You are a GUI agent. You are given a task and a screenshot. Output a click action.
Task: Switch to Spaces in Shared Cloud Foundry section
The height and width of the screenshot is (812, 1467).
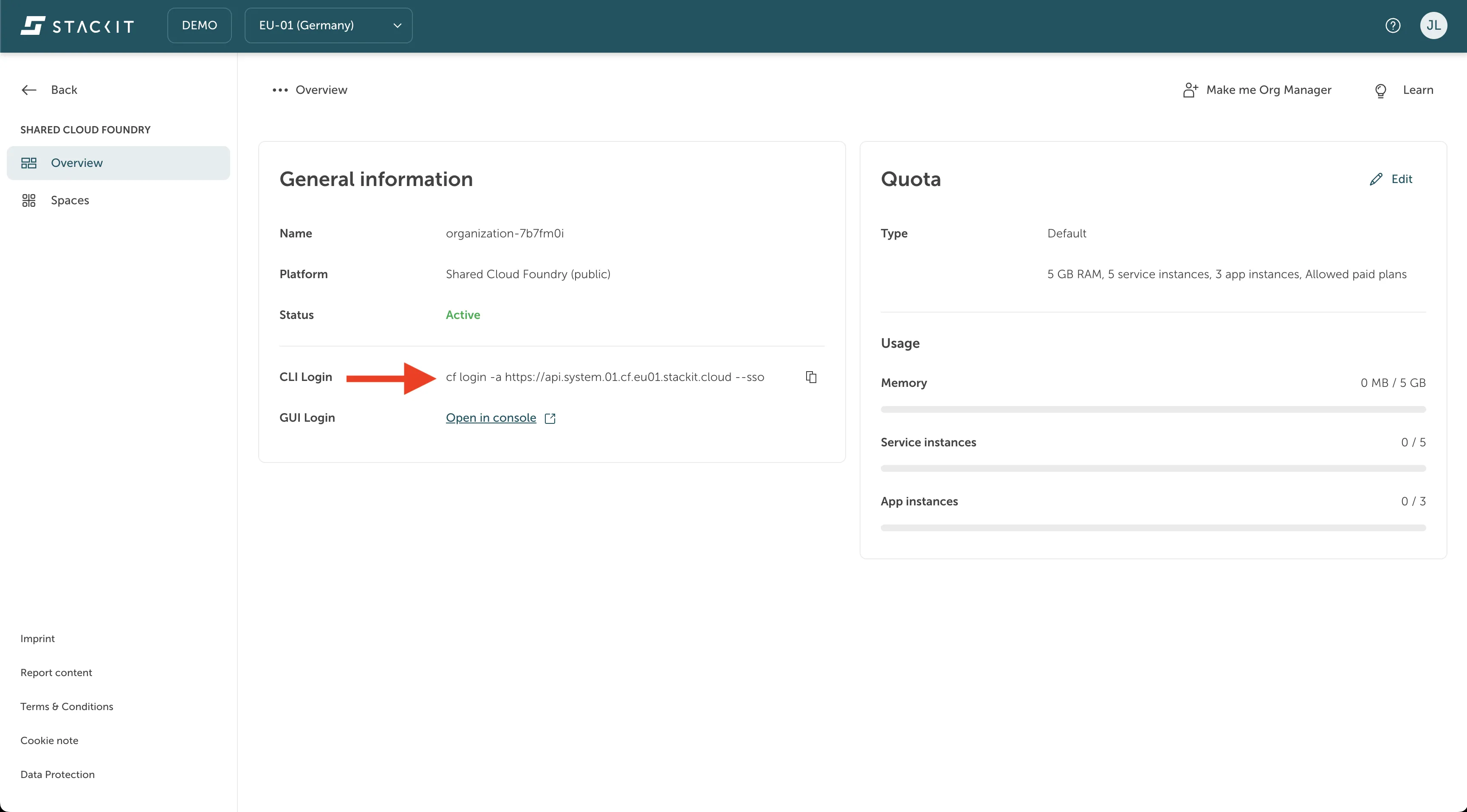70,200
